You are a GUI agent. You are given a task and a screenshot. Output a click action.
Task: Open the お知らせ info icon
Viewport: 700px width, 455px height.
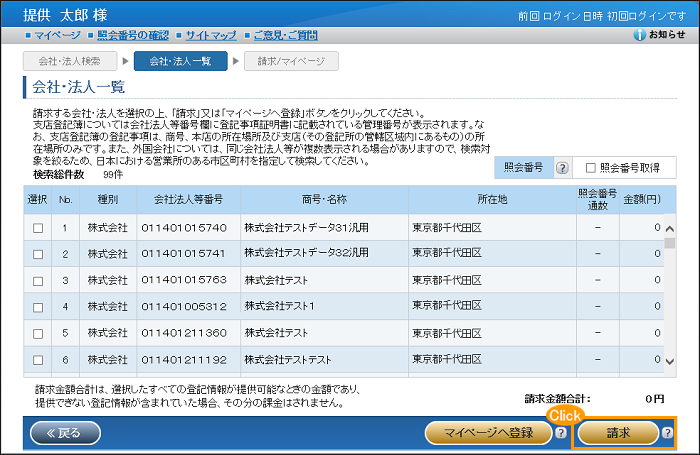(639, 35)
